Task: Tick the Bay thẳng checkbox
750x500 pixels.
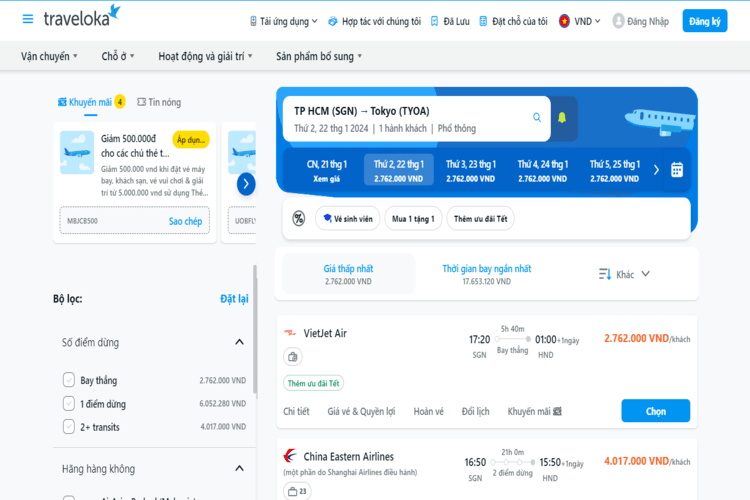Action: point(69,380)
